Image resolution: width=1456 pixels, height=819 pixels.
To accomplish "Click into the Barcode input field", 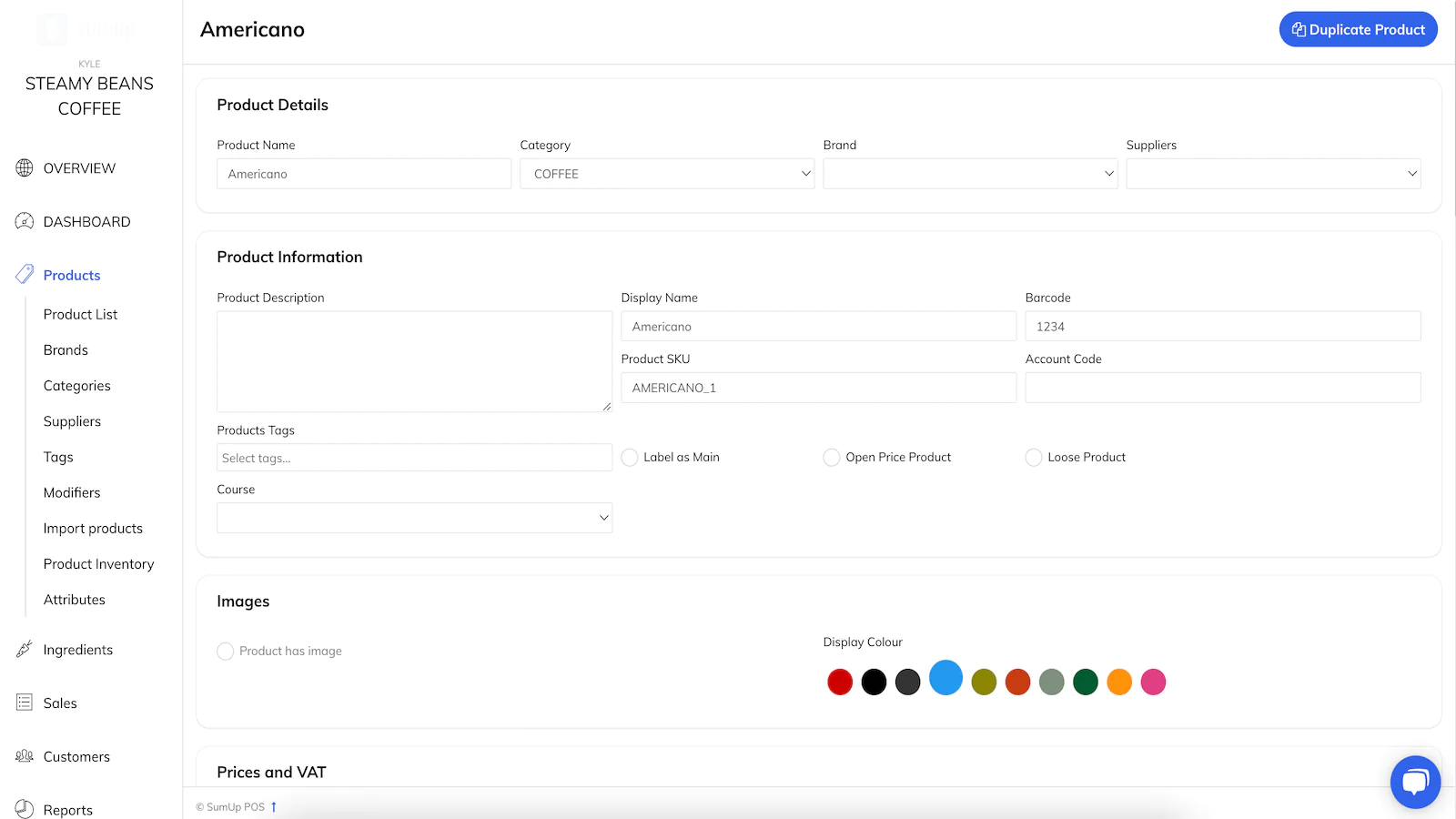I will tap(1222, 327).
